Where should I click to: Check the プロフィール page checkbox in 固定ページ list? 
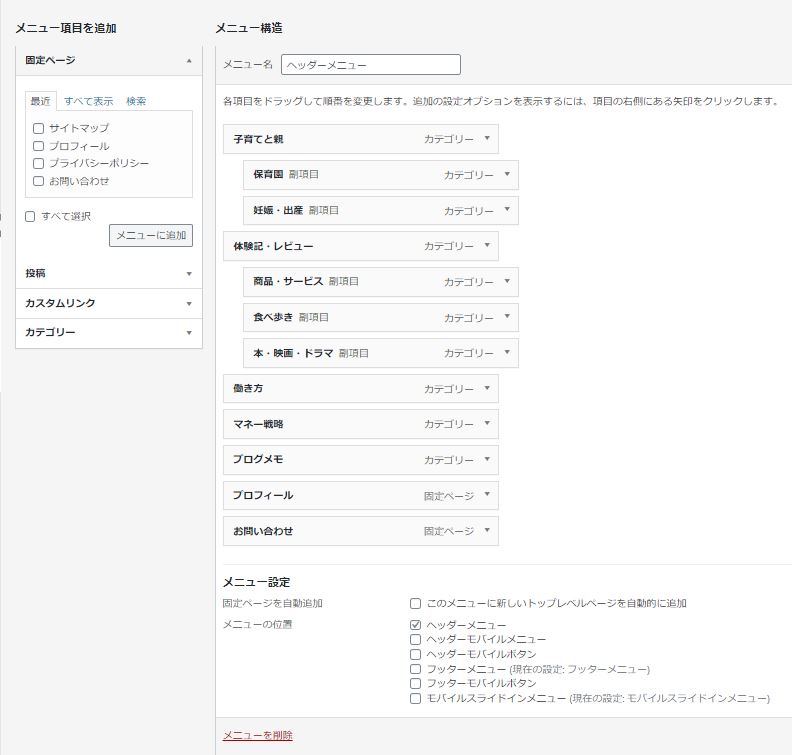(38, 146)
